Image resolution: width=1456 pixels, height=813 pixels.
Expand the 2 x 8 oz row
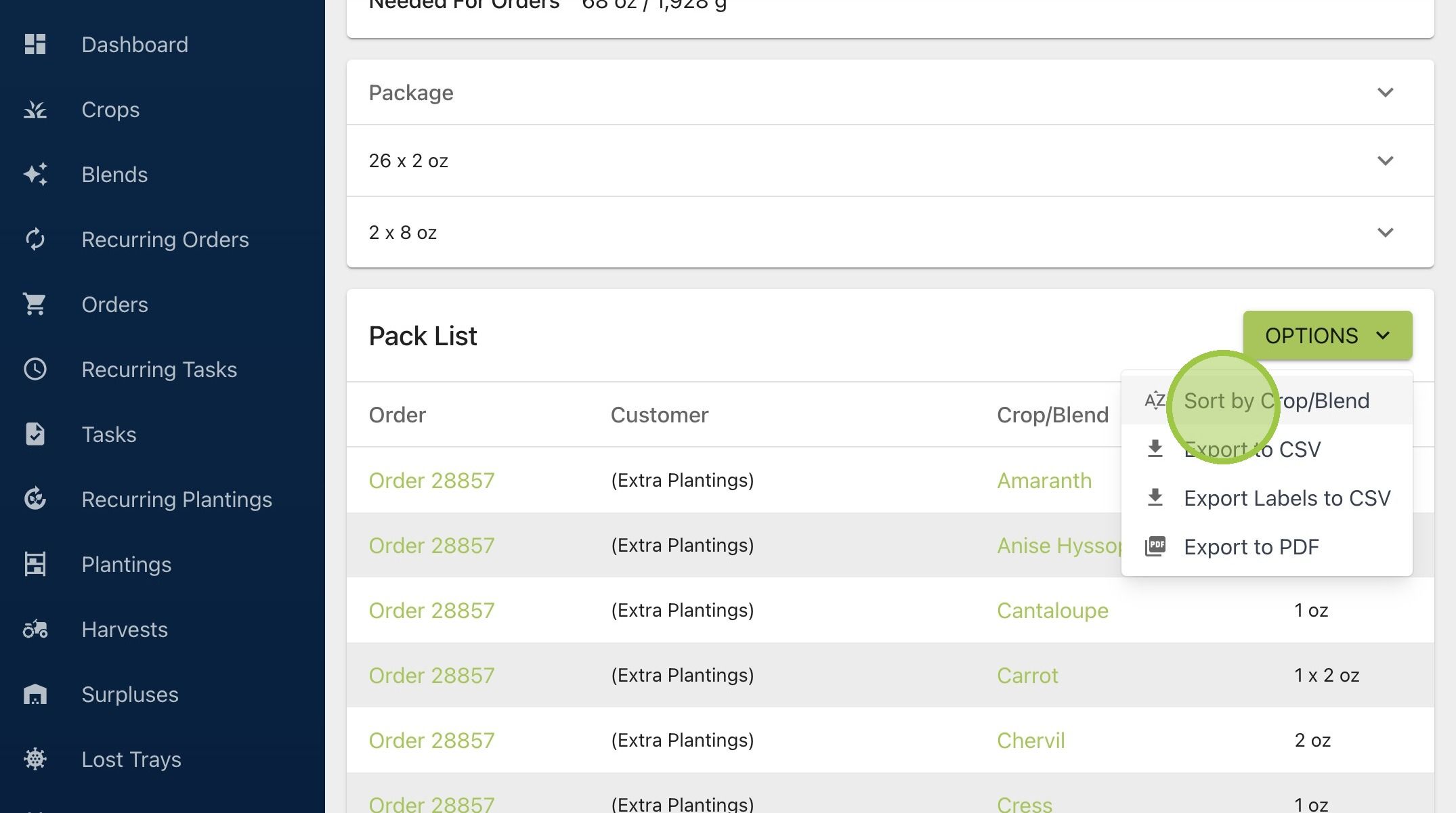pyautogui.click(x=890, y=233)
